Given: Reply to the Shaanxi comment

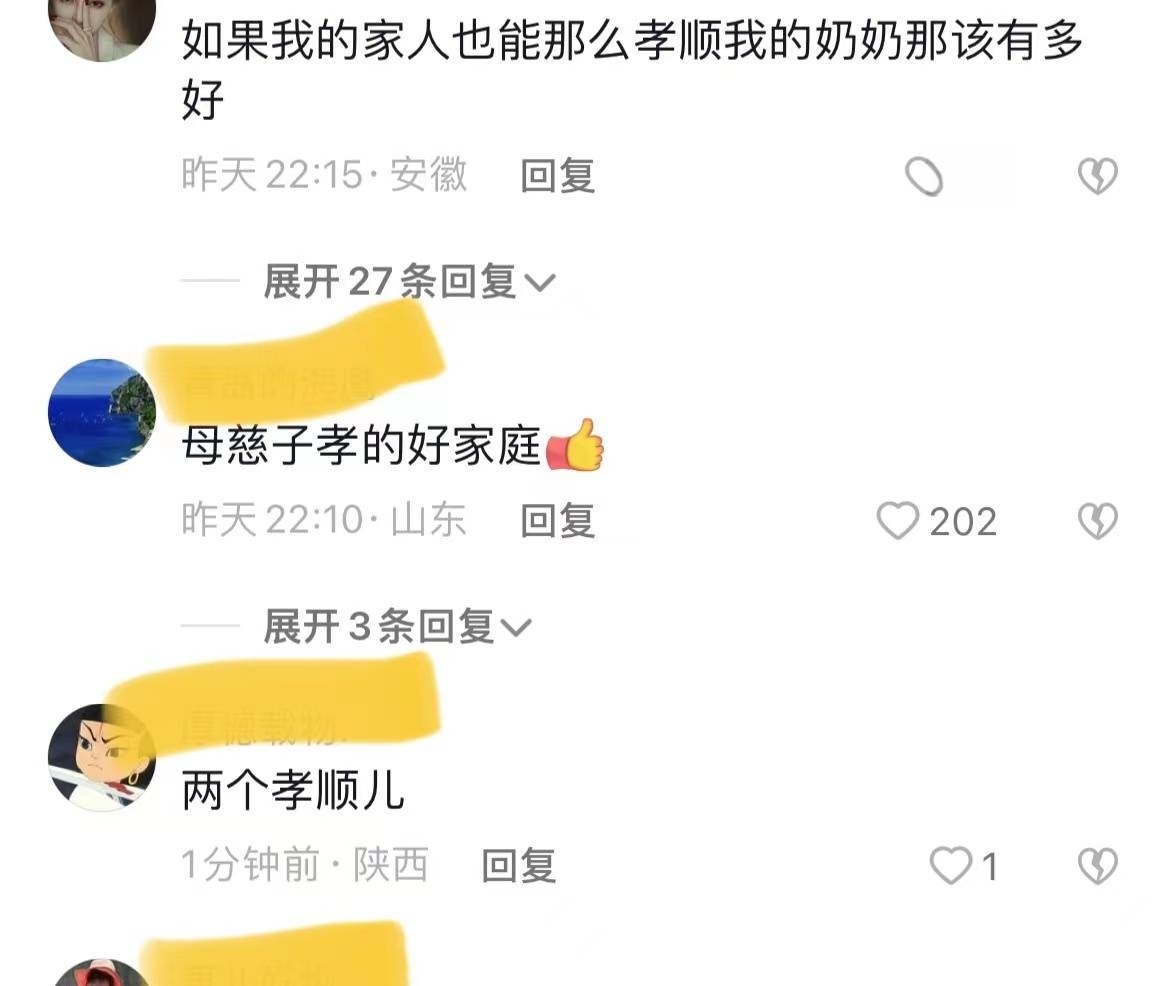Looking at the screenshot, I should pos(519,865).
